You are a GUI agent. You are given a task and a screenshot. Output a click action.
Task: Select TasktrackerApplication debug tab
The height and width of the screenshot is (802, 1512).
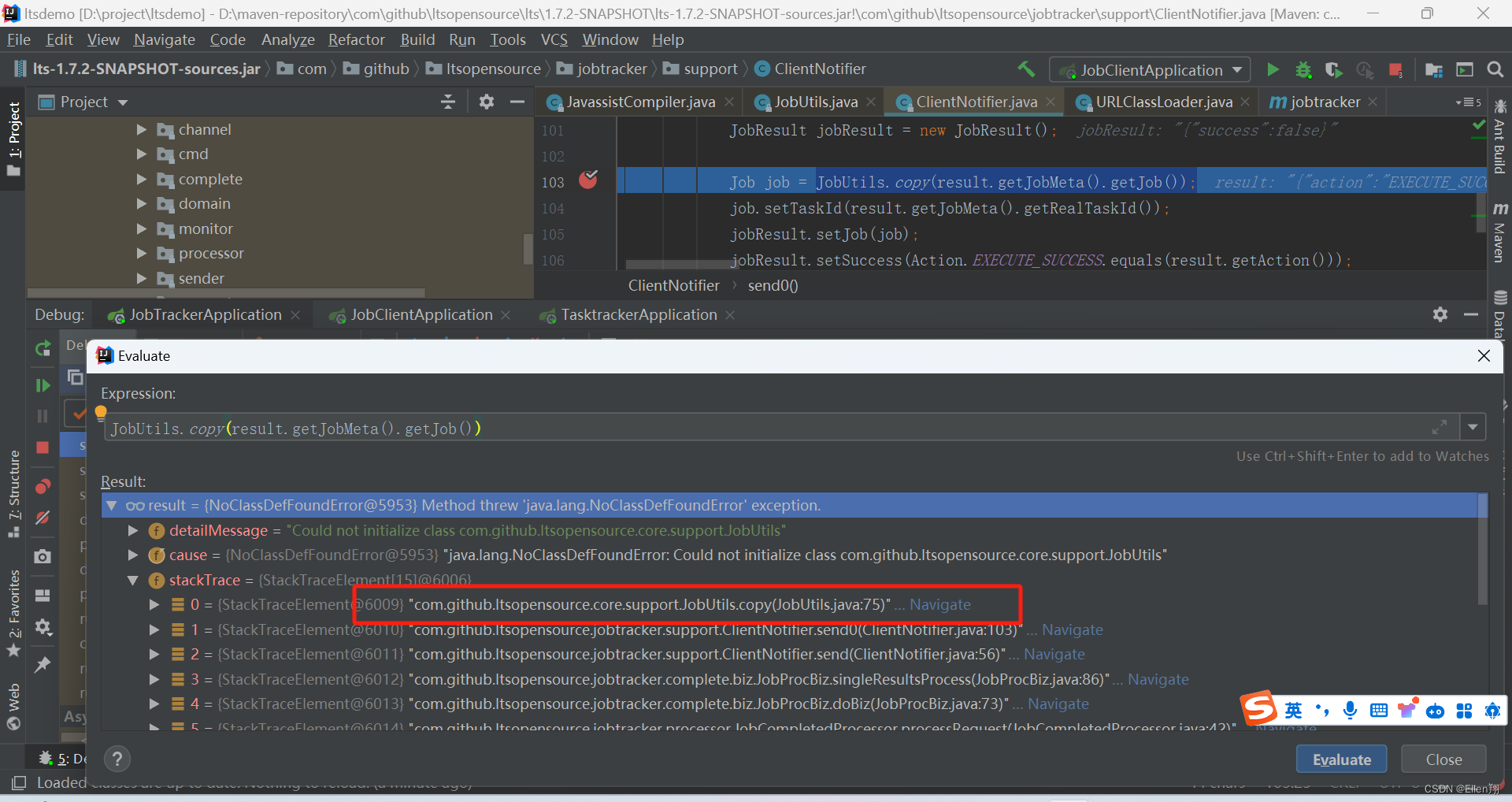point(639,314)
